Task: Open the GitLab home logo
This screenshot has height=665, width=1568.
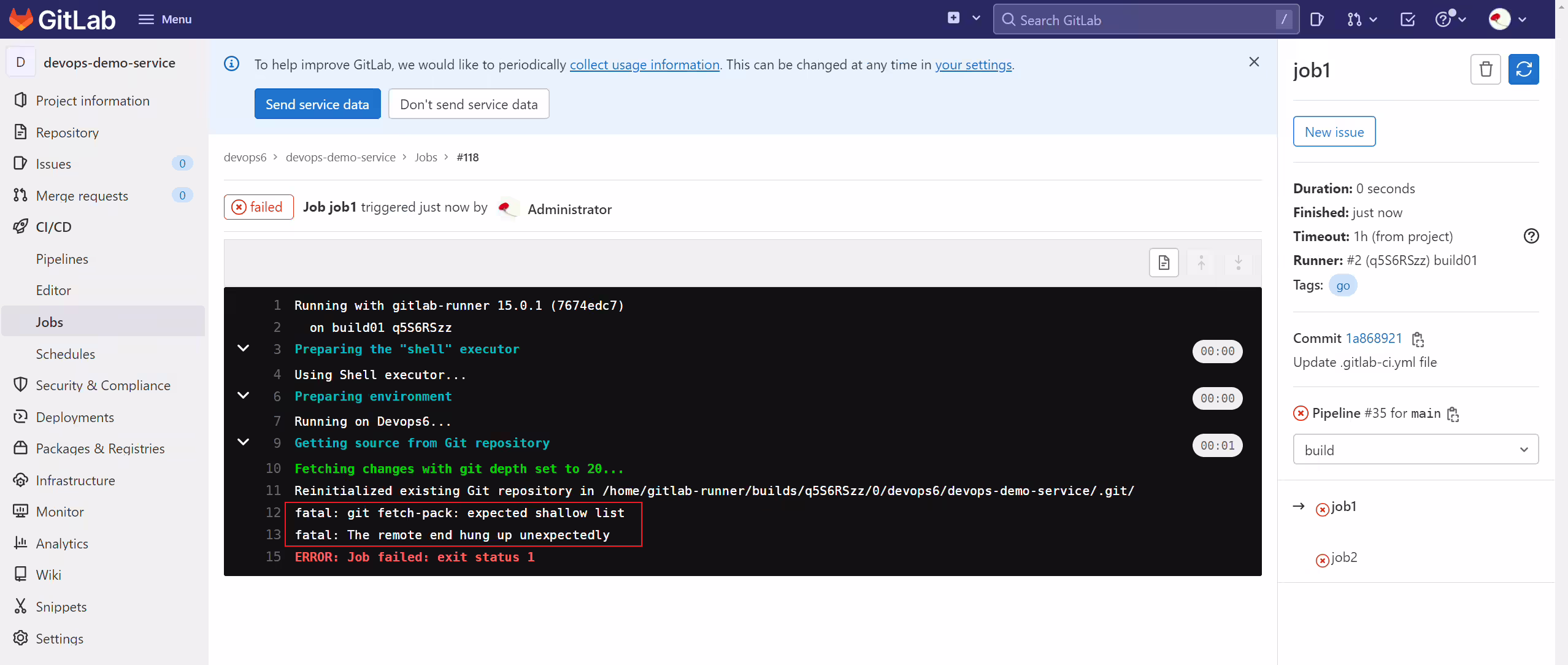Action: (62, 20)
